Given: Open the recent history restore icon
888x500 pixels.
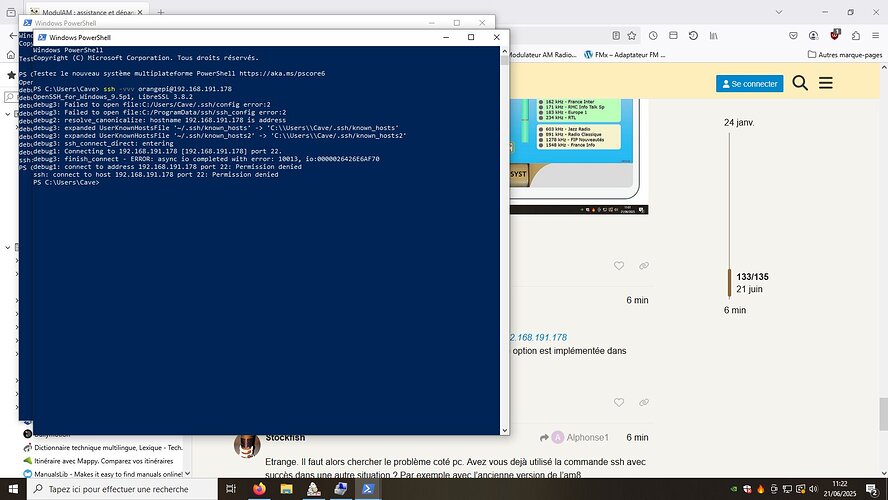Looking at the screenshot, I should click(693, 36).
